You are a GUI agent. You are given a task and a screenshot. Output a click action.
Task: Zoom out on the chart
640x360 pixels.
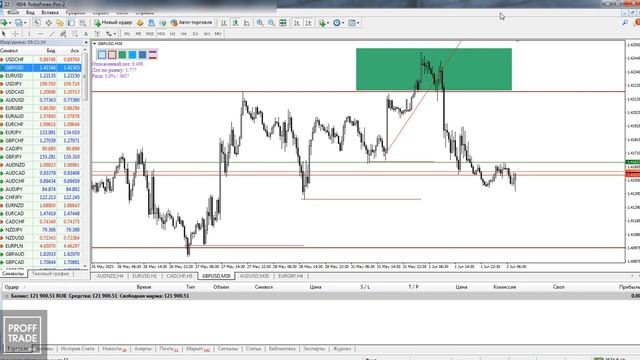tap(271, 23)
